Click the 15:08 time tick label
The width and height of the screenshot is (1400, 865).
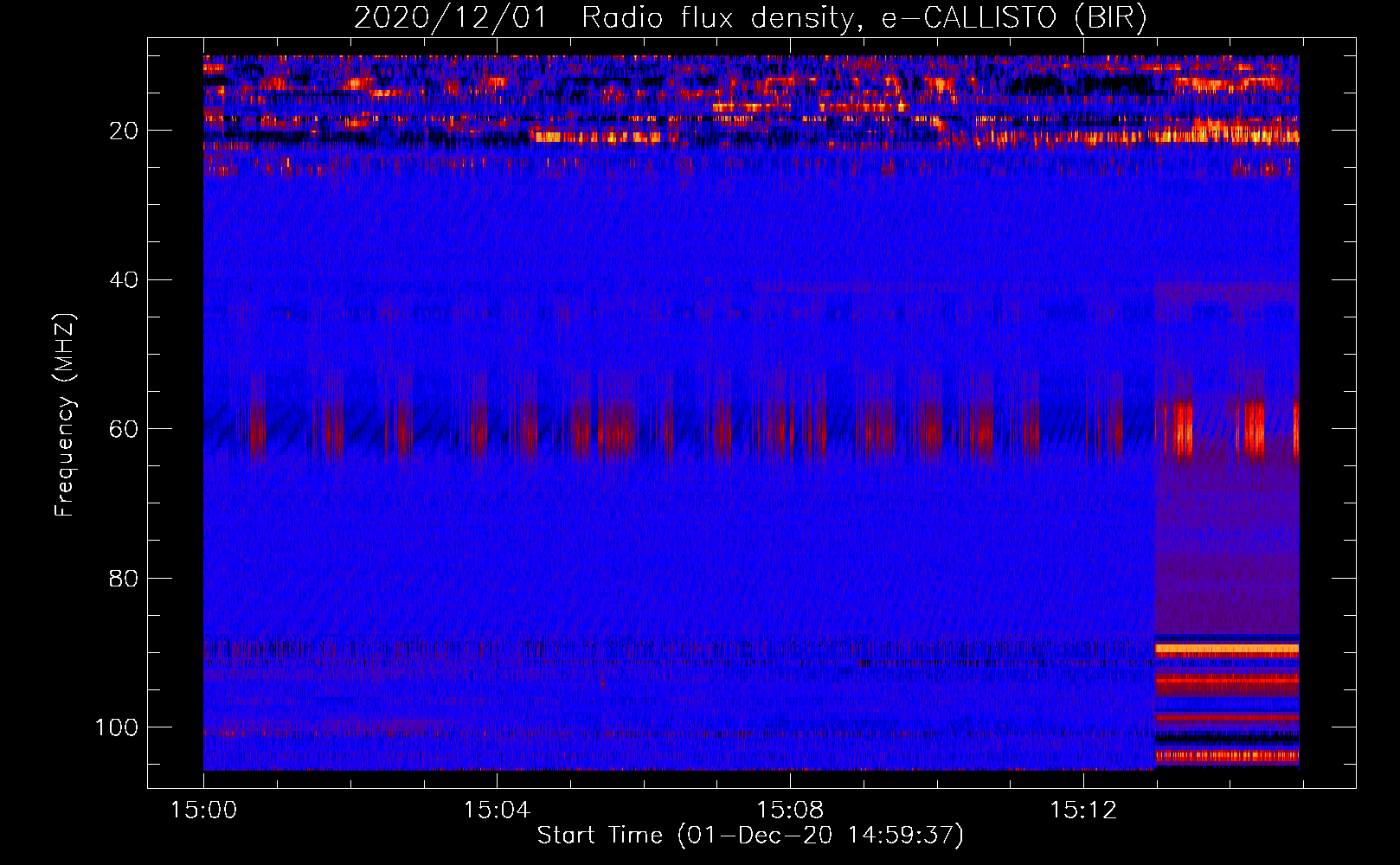coord(790,811)
